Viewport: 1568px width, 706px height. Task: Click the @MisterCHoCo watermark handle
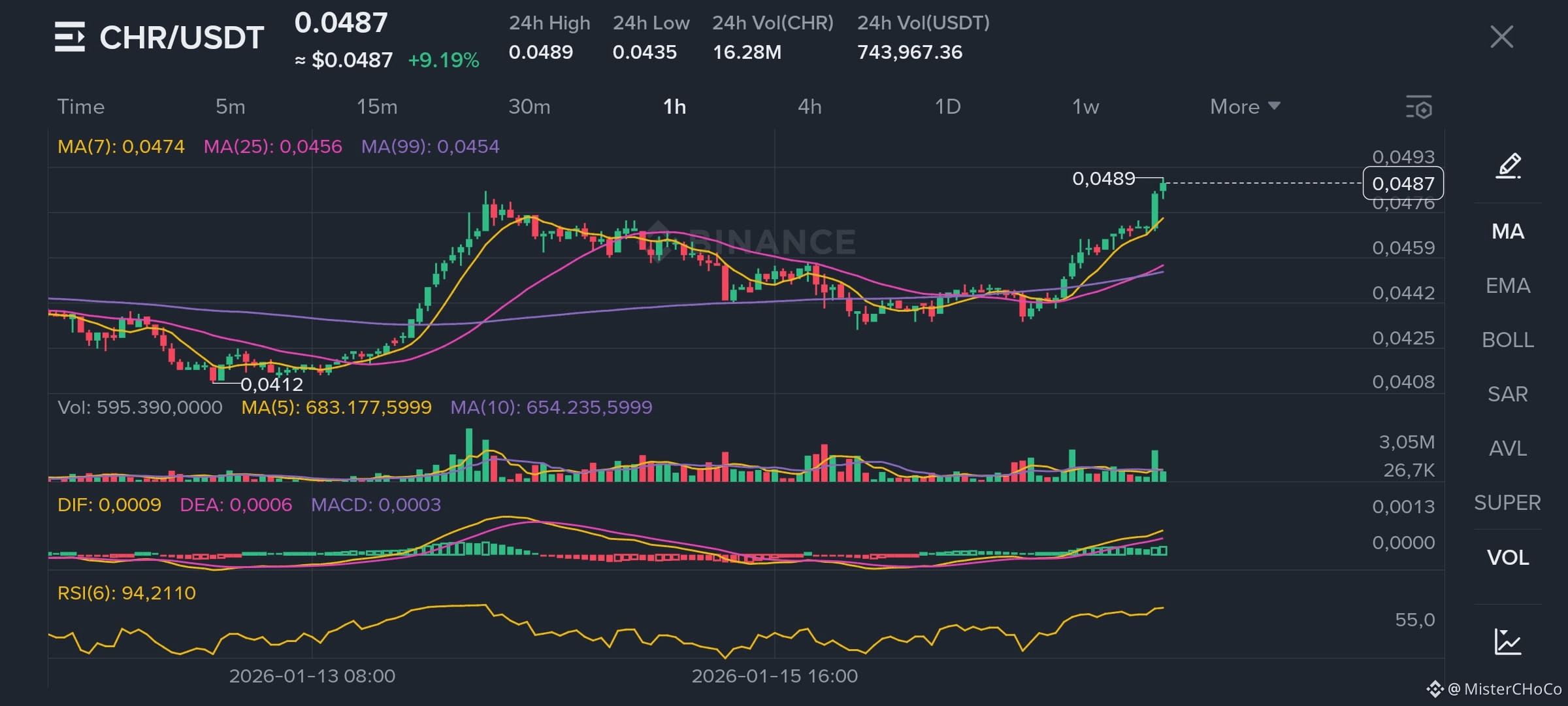(1504, 689)
